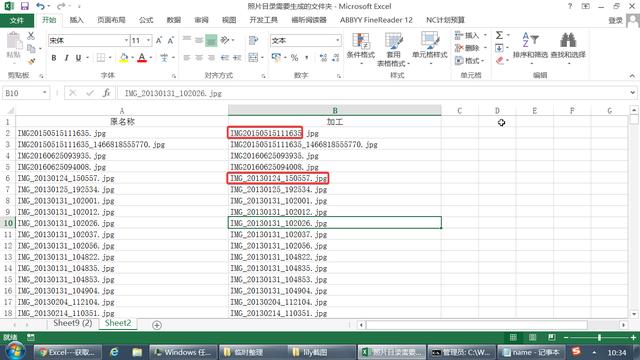The height and width of the screenshot is (360, 640).
Task: Switch to the Data tab
Action: click(x=173, y=20)
